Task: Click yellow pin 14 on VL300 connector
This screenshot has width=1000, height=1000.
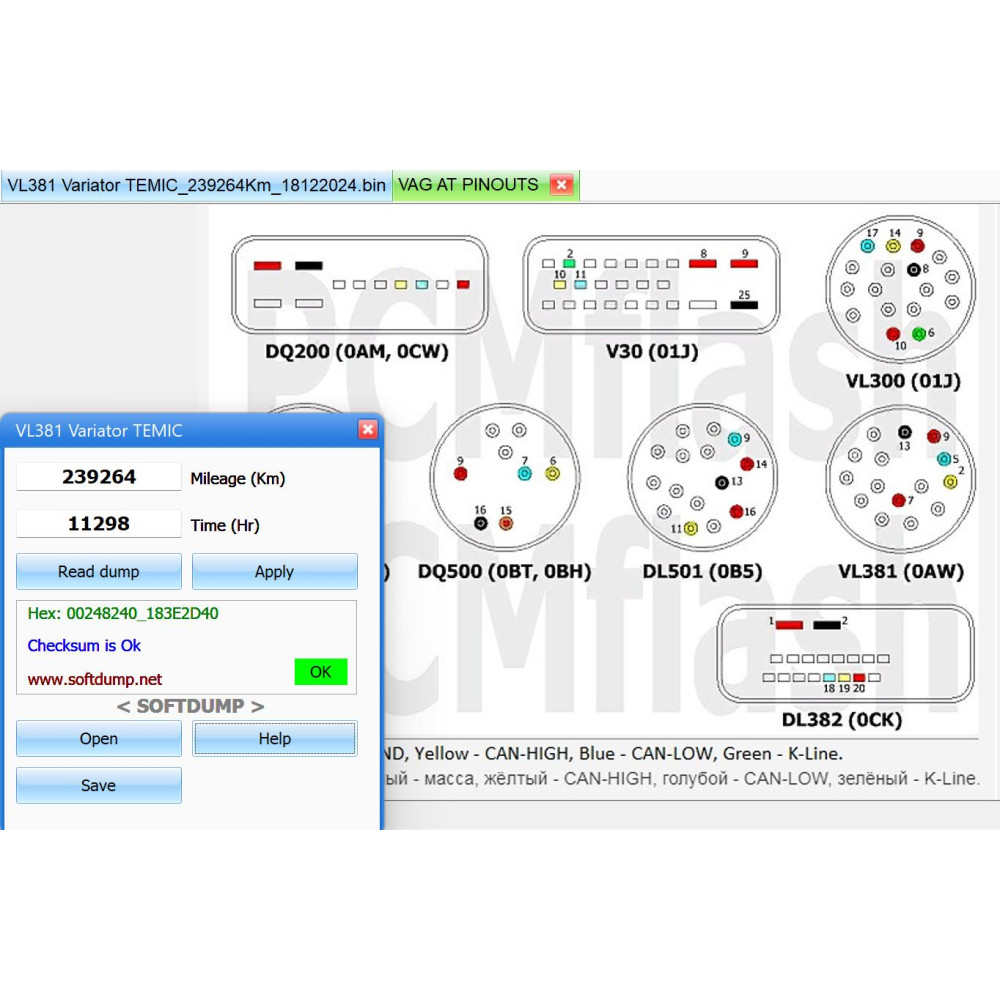Action: [893, 246]
